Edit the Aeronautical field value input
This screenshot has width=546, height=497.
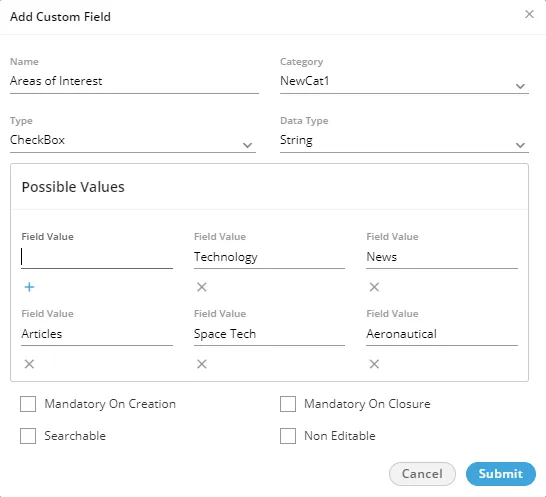[442, 335]
